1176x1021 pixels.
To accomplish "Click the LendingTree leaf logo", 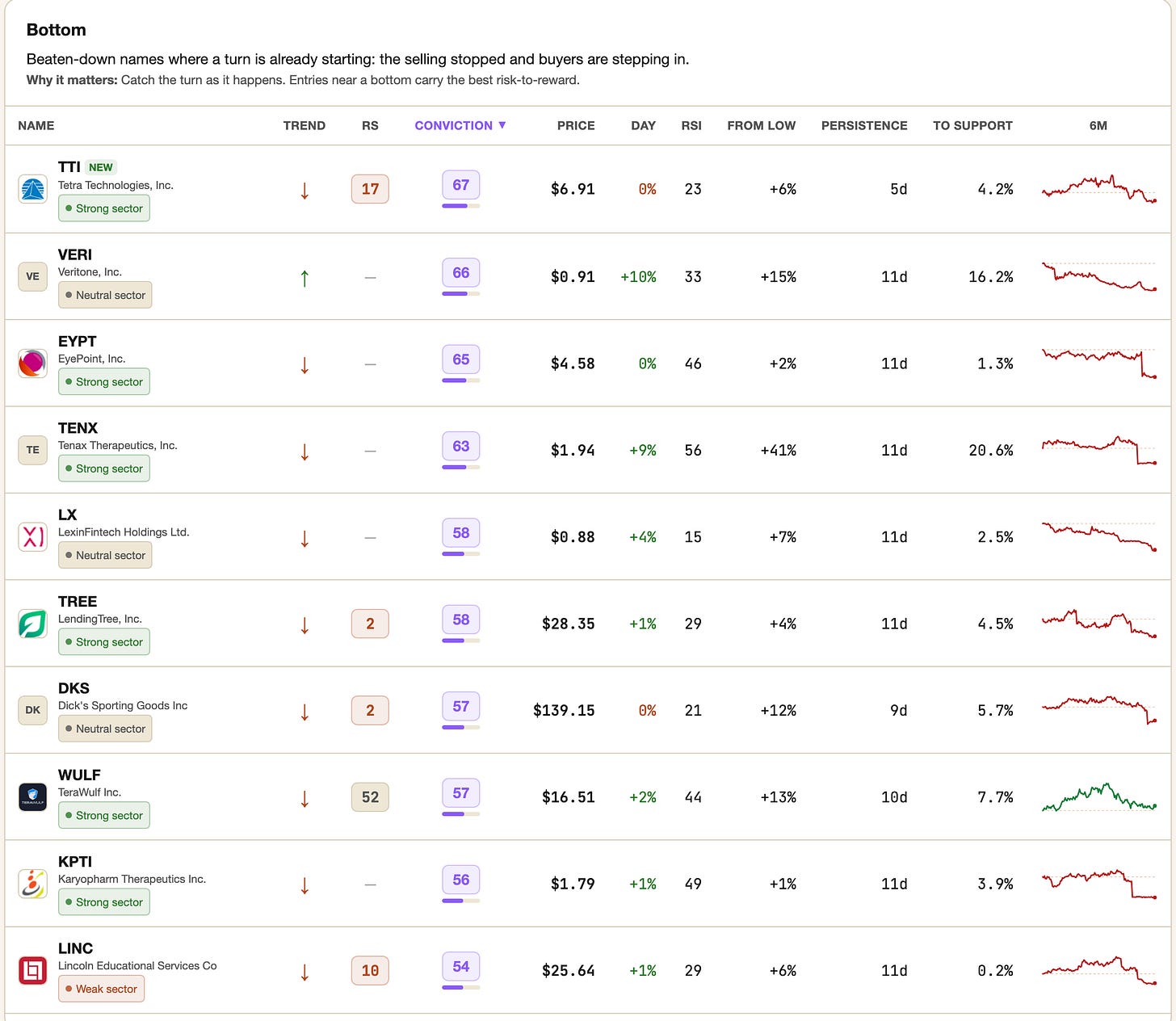I will tap(32, 624).
